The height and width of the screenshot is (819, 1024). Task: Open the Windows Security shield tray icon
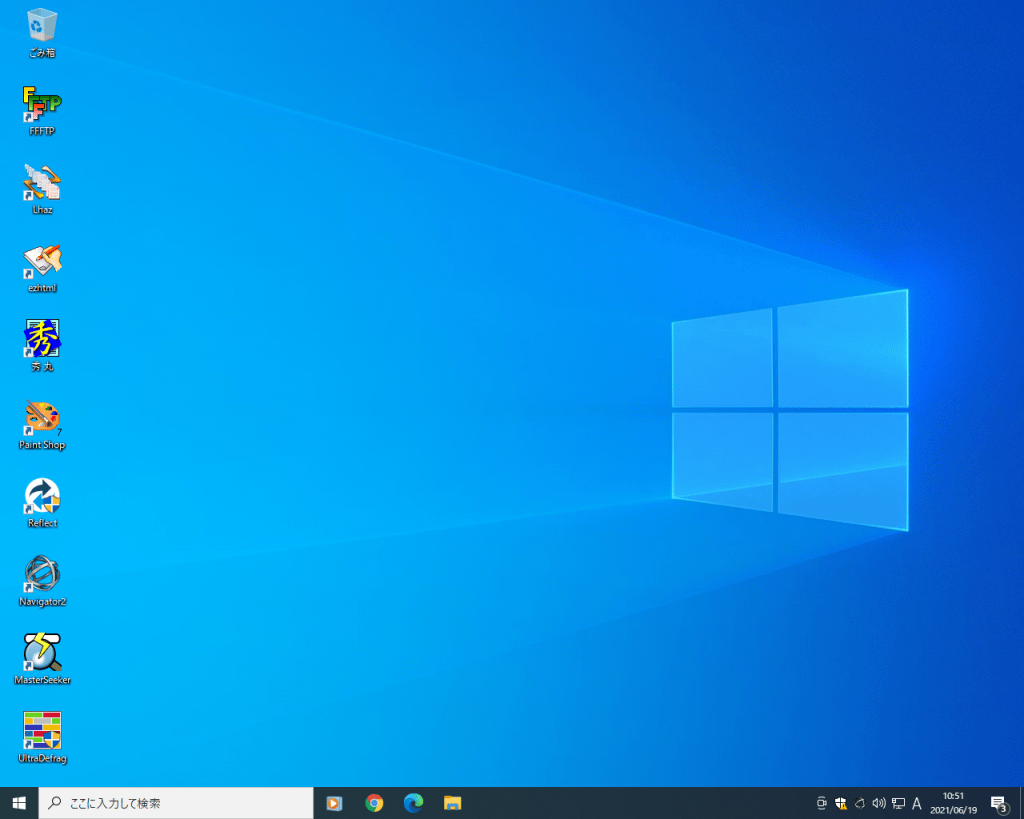840,803
